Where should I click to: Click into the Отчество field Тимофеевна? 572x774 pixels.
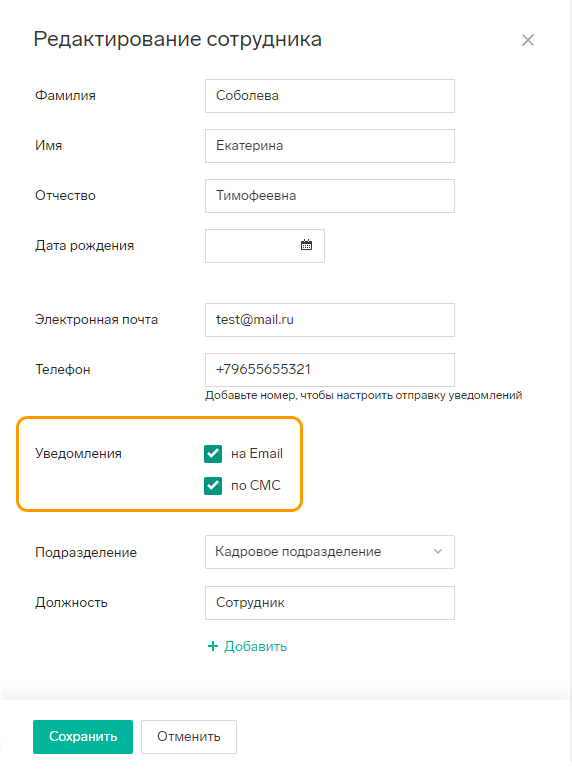pyautogui.click(x=330, y=195)
